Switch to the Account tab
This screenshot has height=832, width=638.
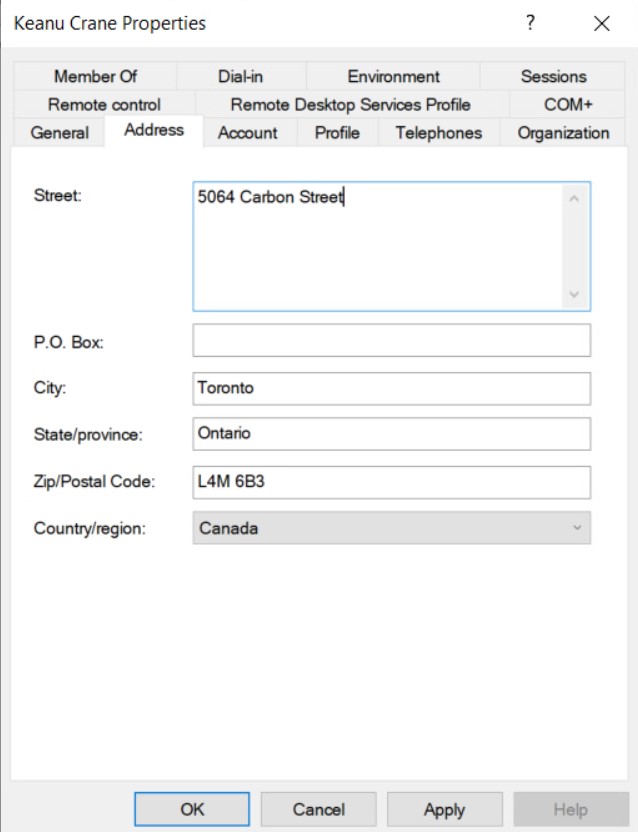[248, 133]
